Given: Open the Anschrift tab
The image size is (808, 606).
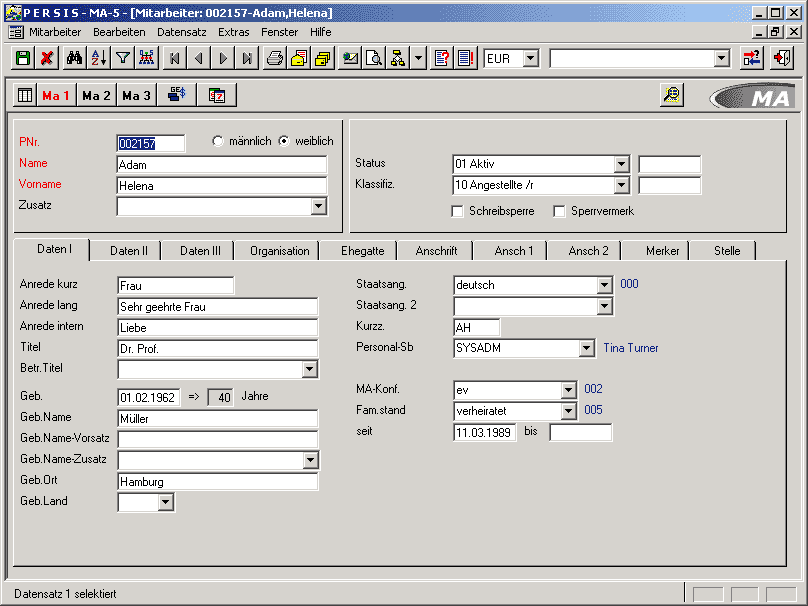Looking at the screenshot, I should point(436,251).
